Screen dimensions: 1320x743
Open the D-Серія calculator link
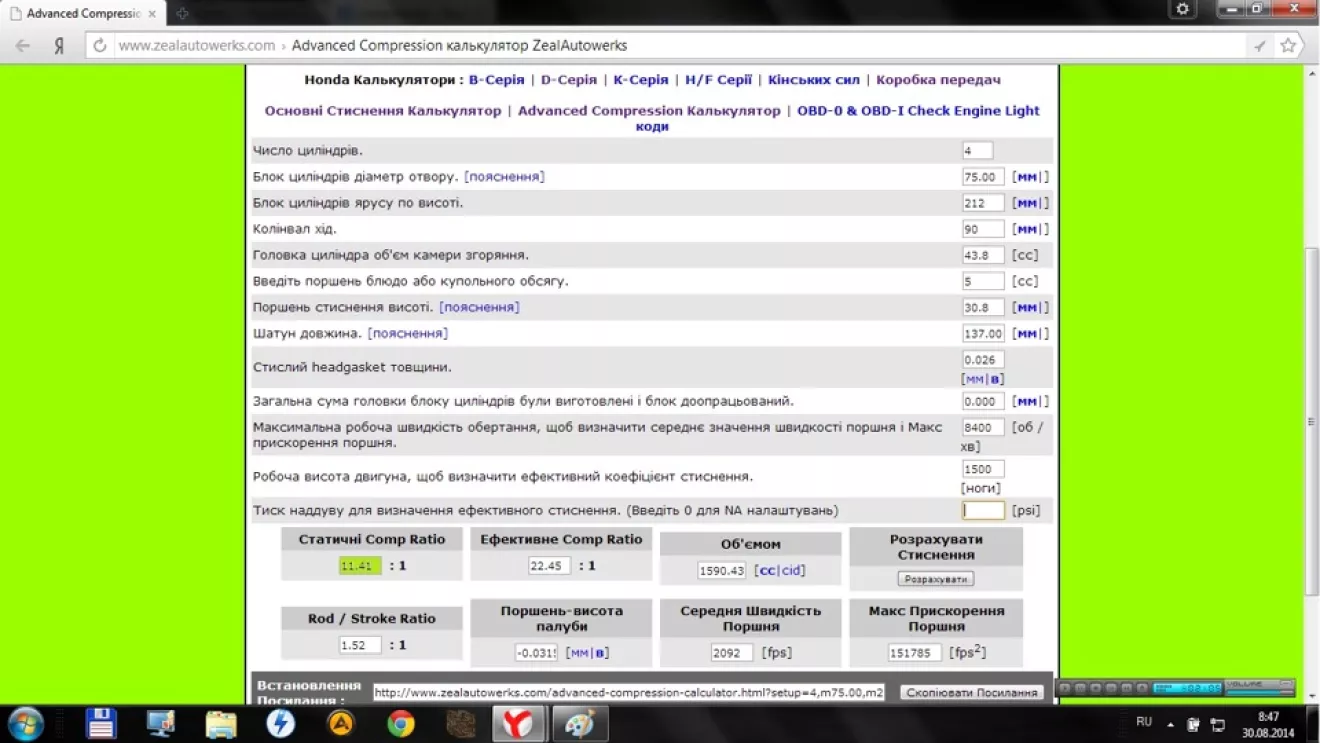(569, 80)
